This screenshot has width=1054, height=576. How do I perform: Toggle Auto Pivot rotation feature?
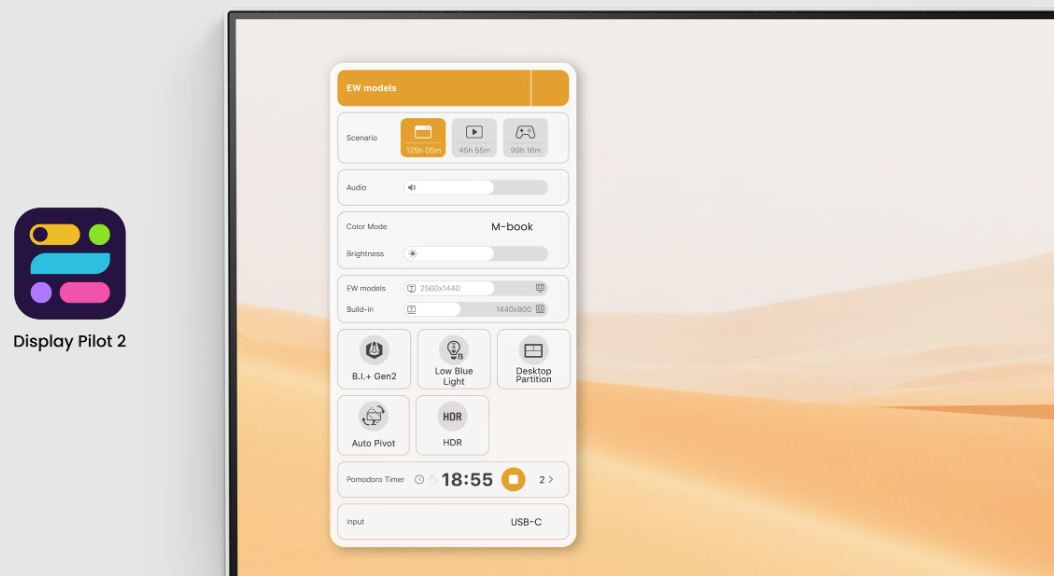tap(373, 425)
